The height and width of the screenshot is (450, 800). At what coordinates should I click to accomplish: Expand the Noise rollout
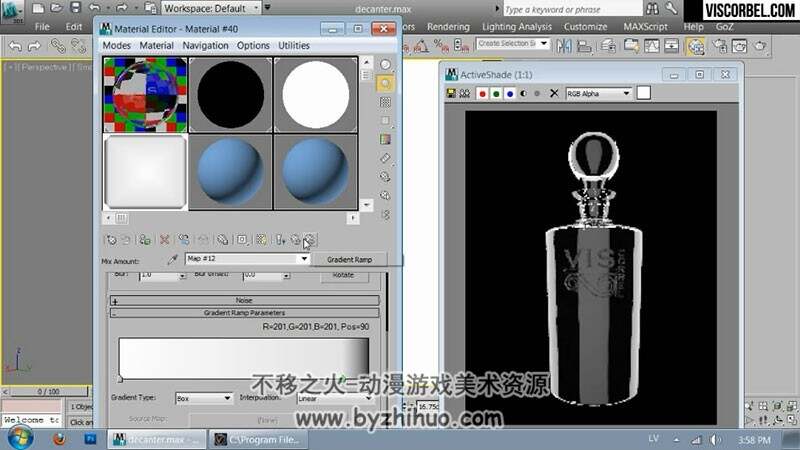(x=244, y=301)
